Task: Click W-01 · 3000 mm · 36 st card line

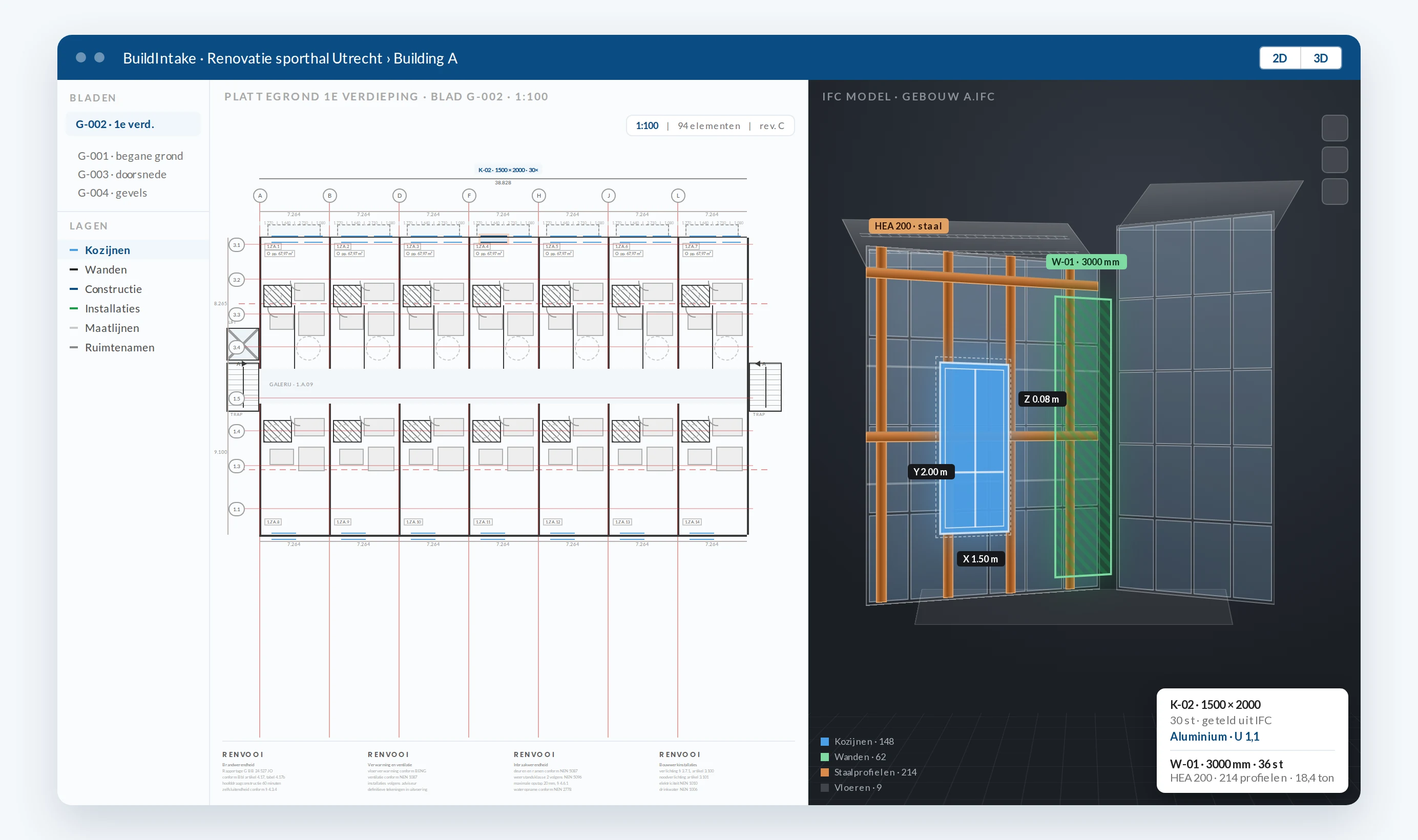Action: [1227, 764]
